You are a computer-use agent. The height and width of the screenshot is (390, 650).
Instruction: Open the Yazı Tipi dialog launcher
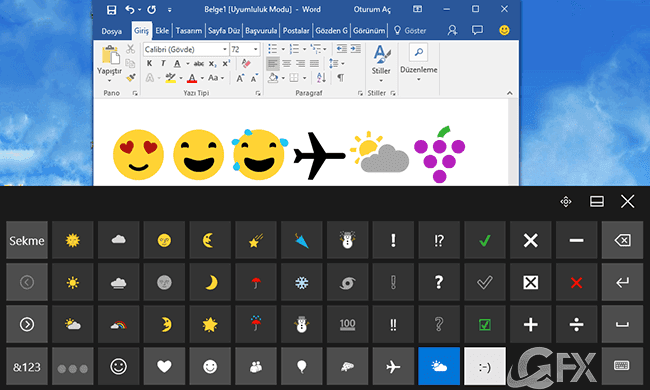258,93
